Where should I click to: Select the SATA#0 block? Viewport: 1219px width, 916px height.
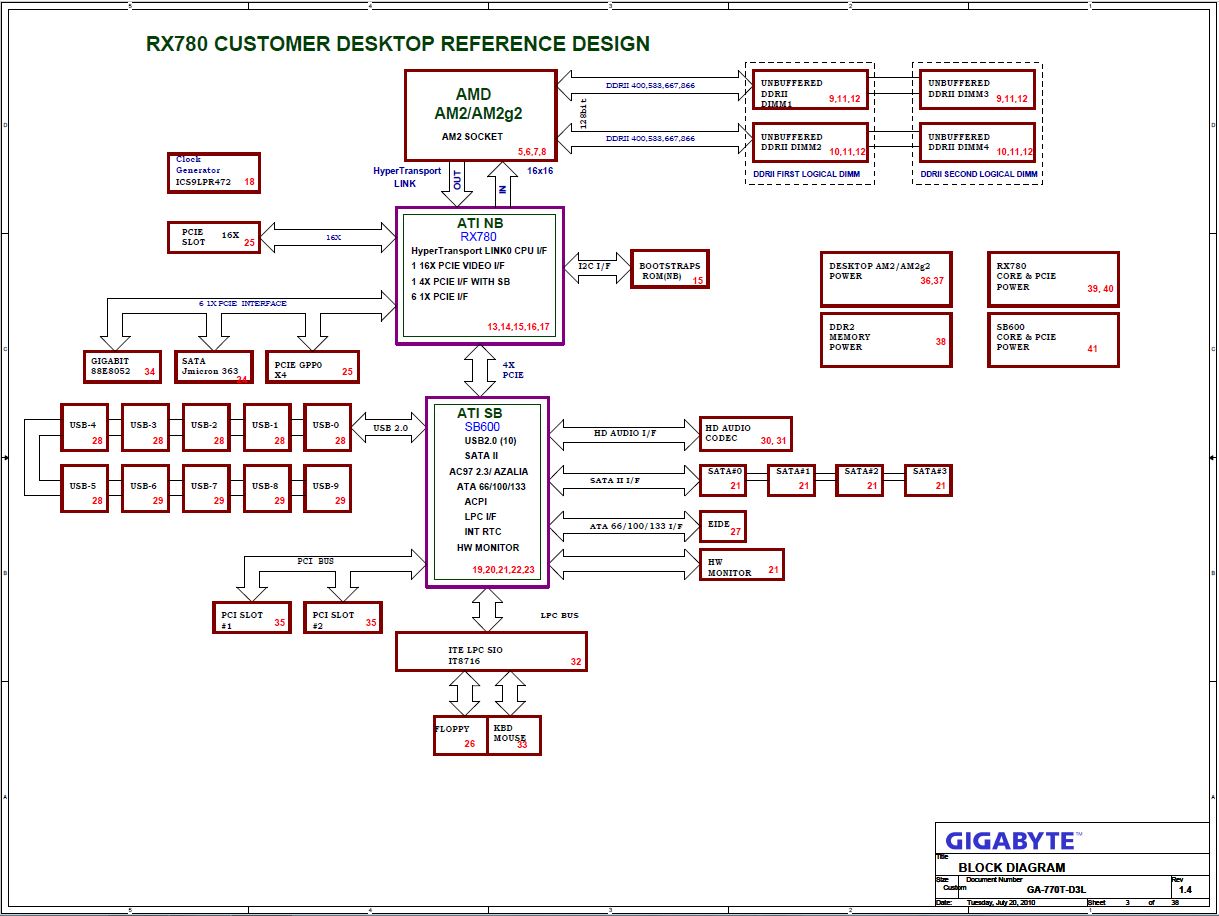723,480
